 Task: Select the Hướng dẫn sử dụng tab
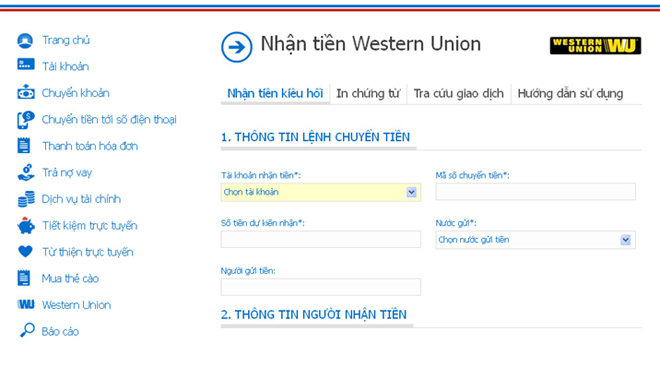[x=570, y=93]
